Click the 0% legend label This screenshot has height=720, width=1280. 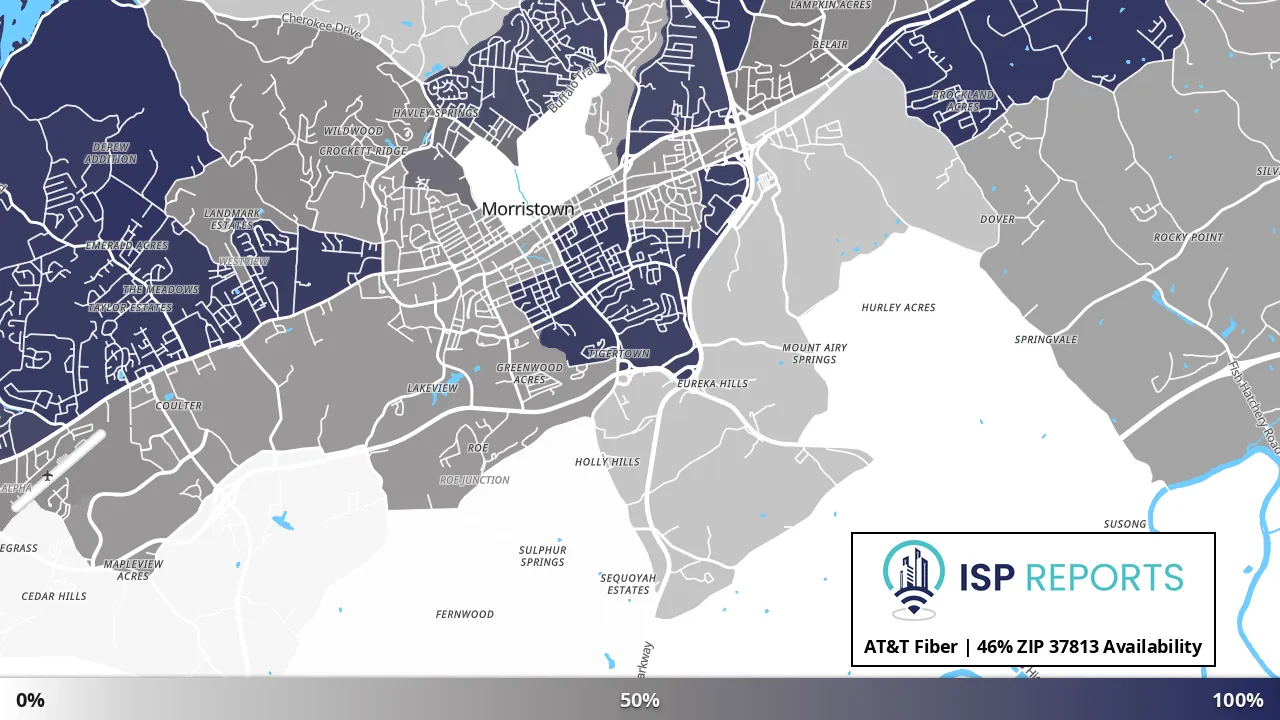coord(30,700)
